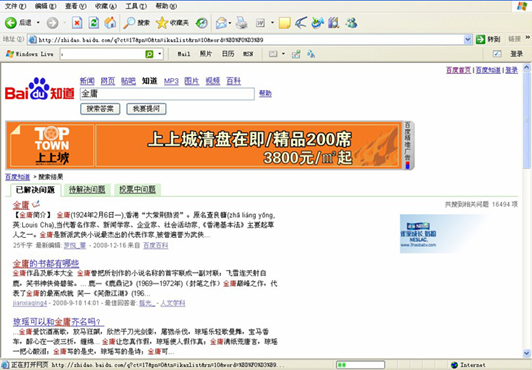Click the 搜索答案 button

pyautogui.click(x=100, y=109)
